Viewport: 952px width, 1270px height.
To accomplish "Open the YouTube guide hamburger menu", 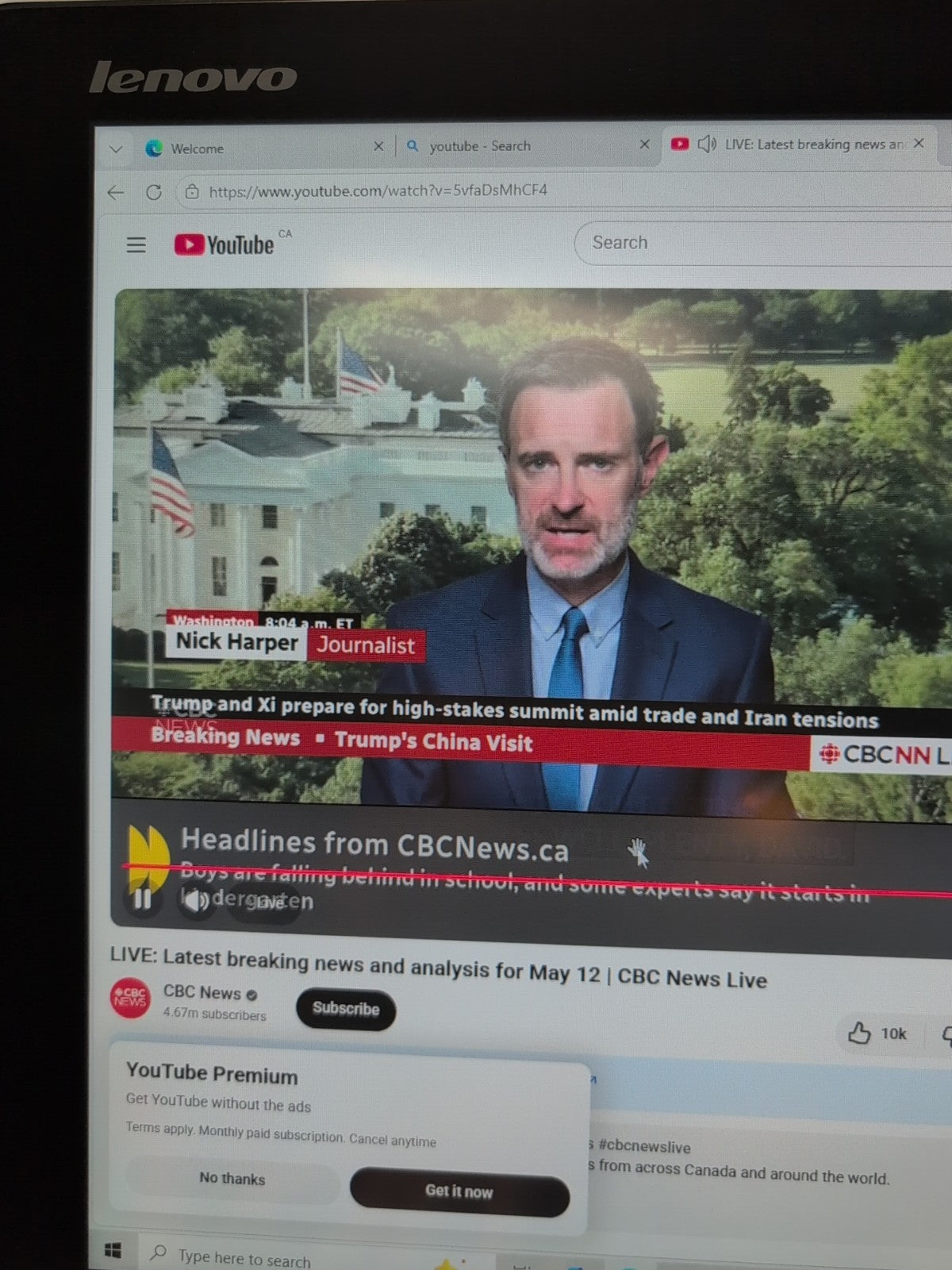I will click(x=136, y=244).
